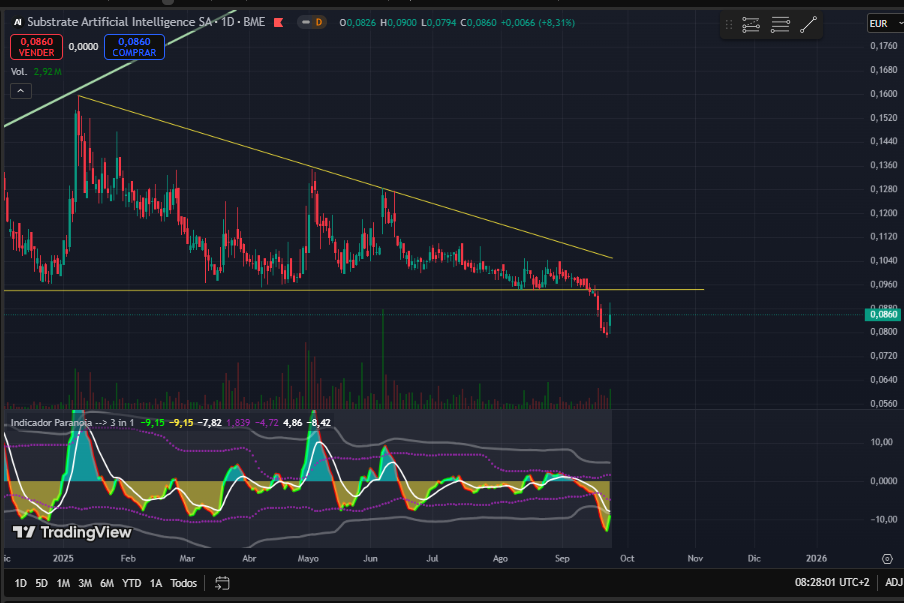Image resolution: width=904 pixels, height=603 pixels.
Task: Select the Todos time range
Action: click(183, 583)
